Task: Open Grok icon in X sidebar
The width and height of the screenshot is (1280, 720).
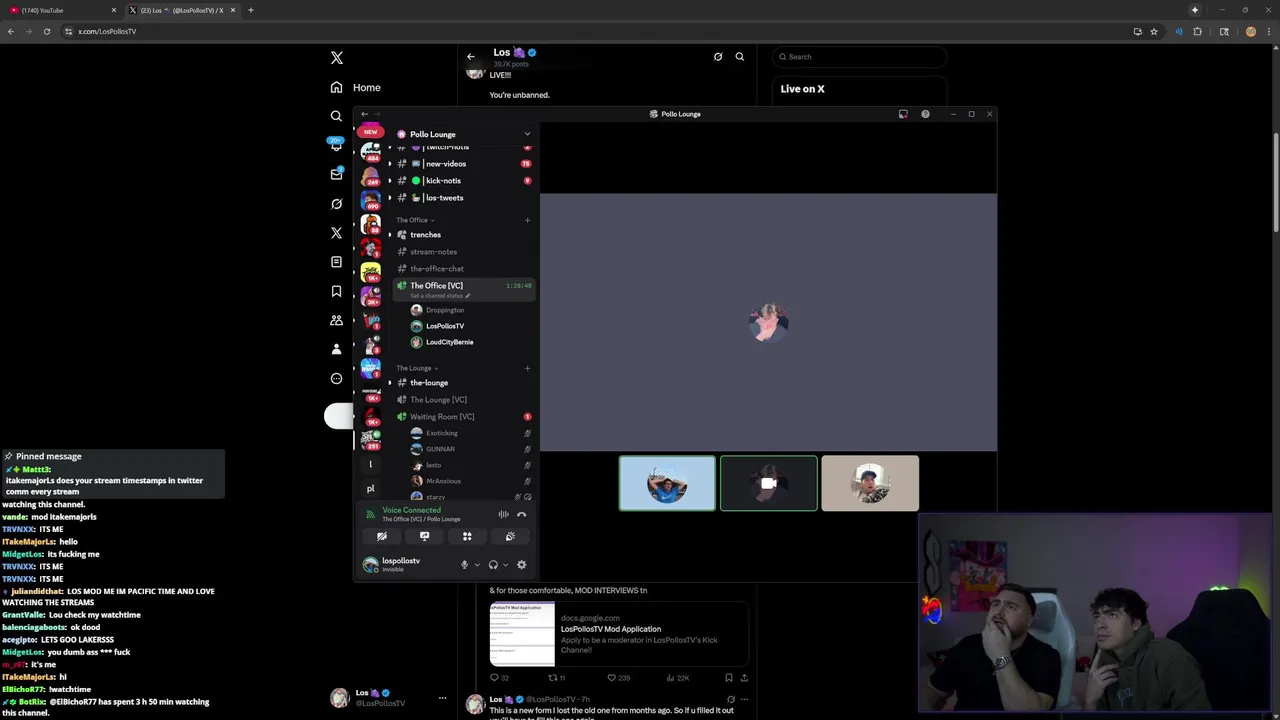Action: (x=337, y=204)
